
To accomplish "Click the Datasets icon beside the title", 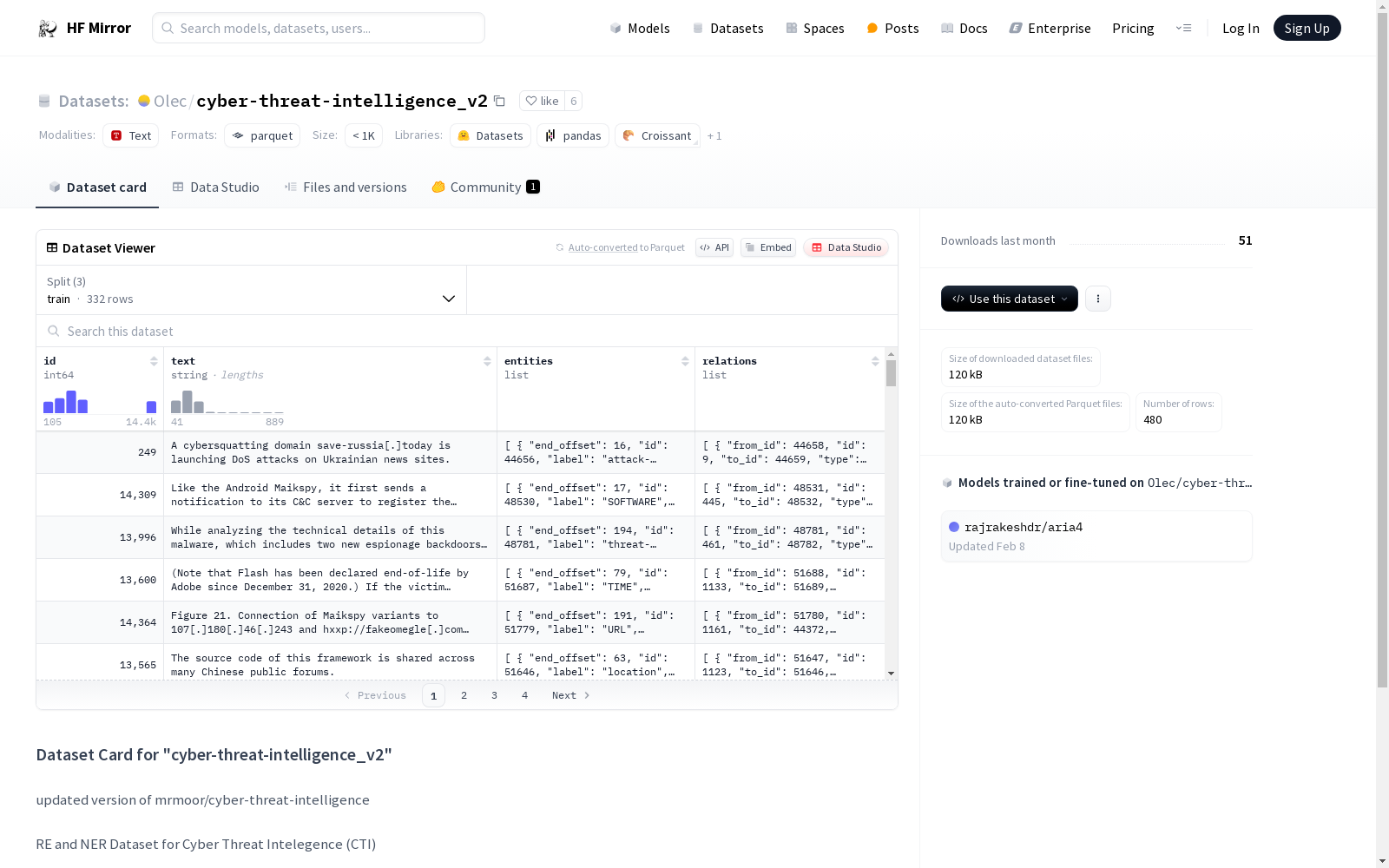I will point(44,101).
